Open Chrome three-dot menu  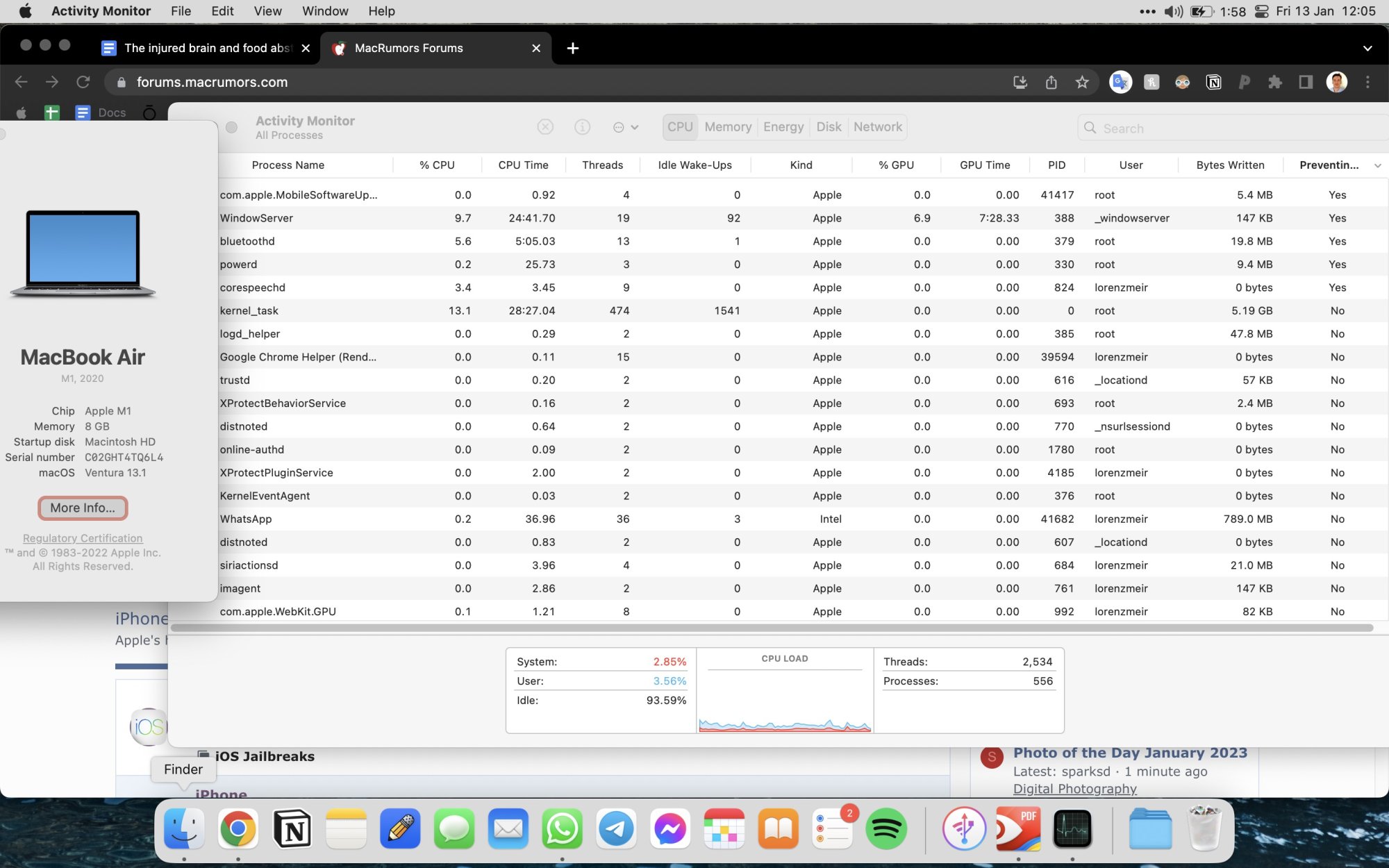(1367, 82)
